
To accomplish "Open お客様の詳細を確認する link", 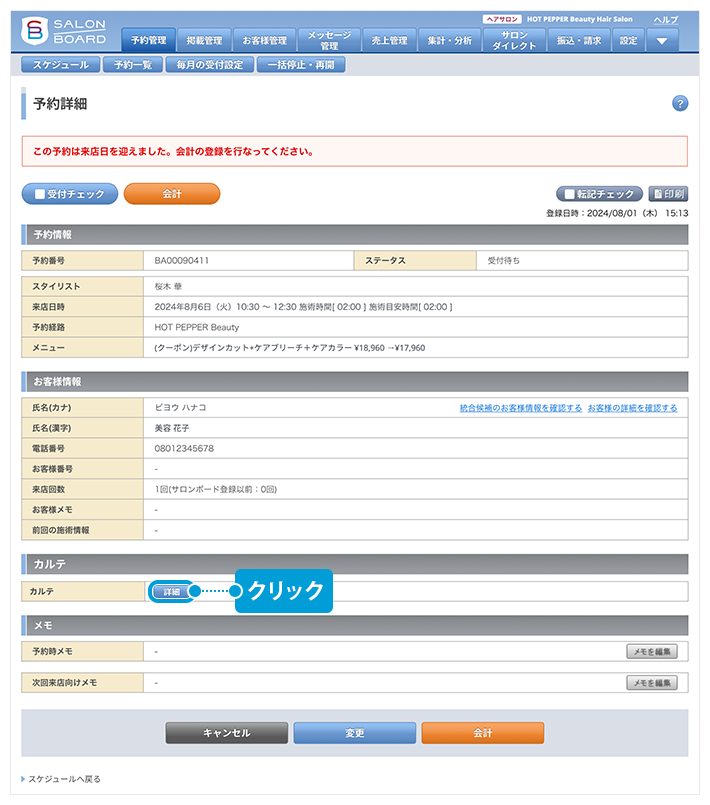I will coord(632,408).
